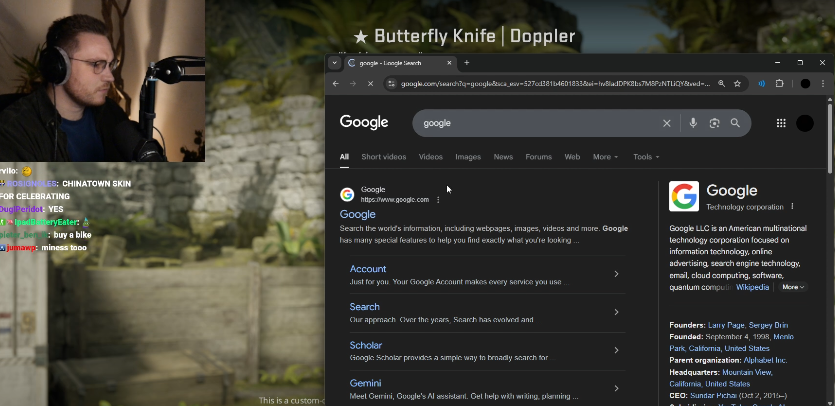The image size is (835, 406).
Task: Open tab search dropdown arrow
Action: click(334, 63)
